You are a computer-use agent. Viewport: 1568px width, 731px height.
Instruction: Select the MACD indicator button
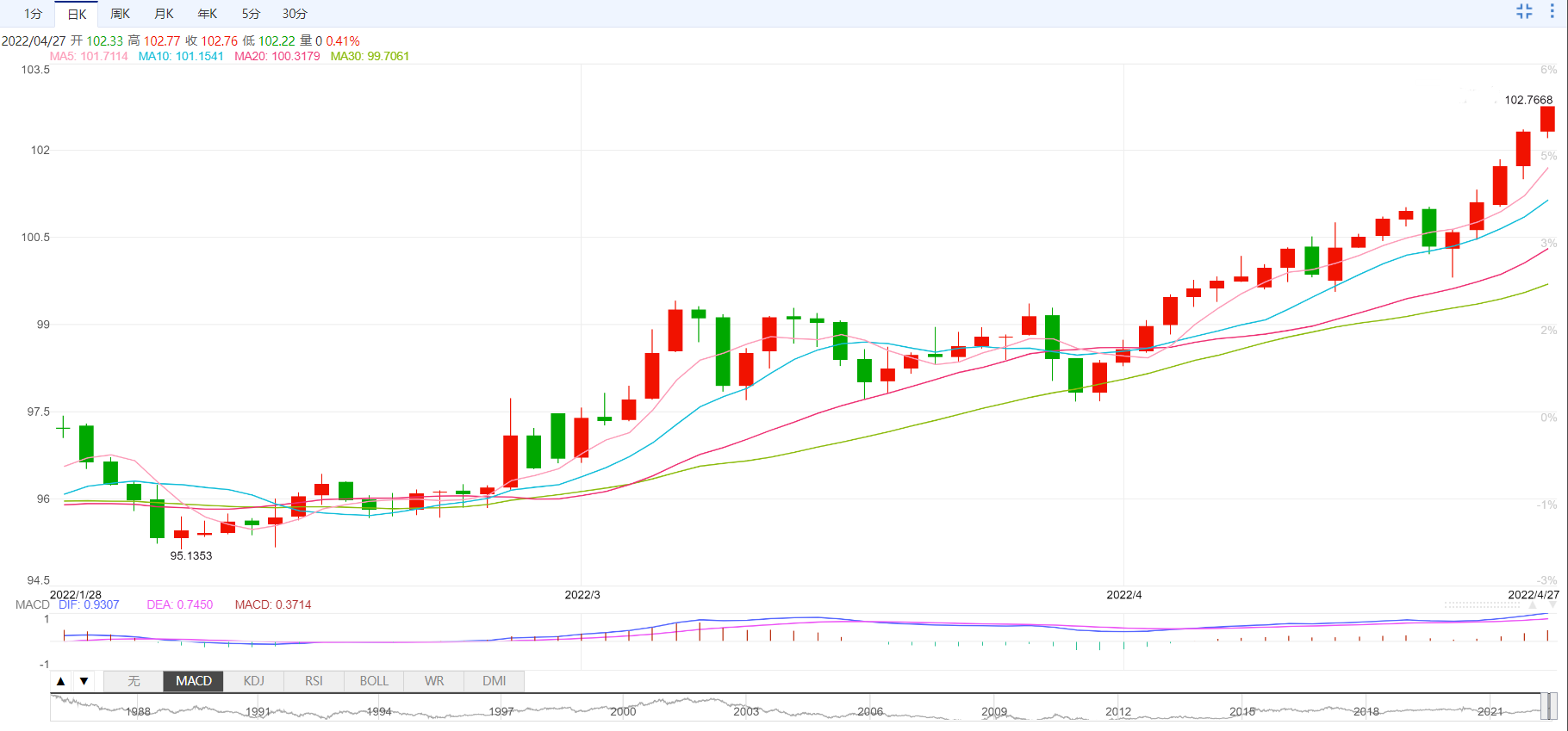(194, 681)
